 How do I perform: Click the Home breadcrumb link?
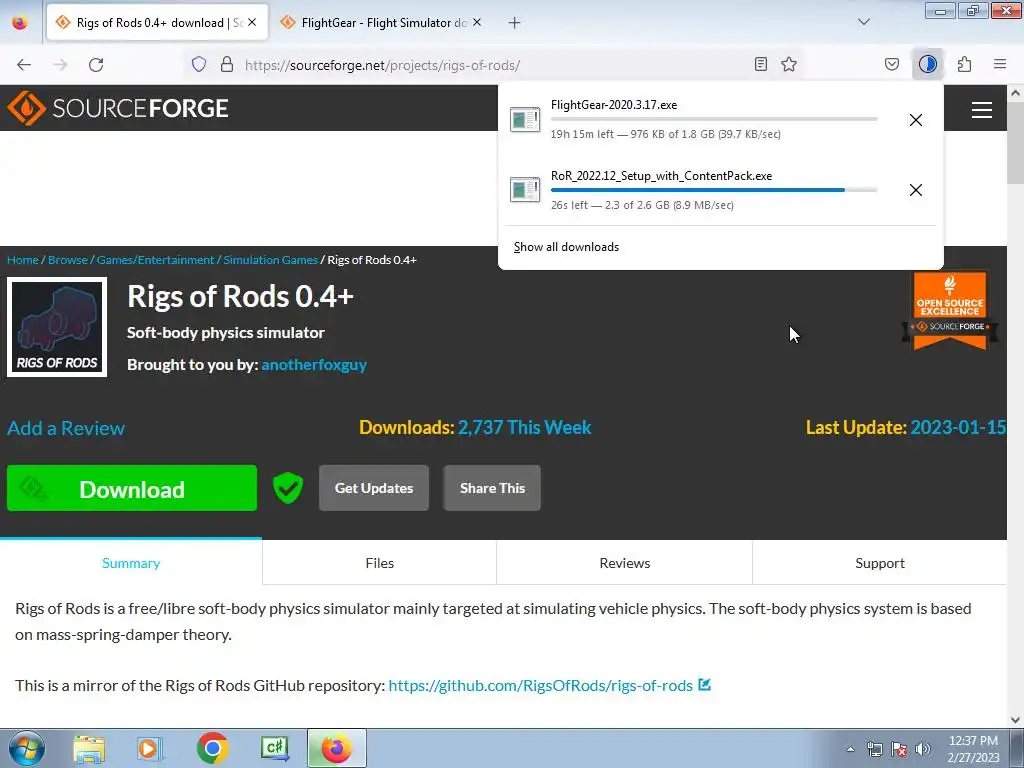click(x=23, y=260)
